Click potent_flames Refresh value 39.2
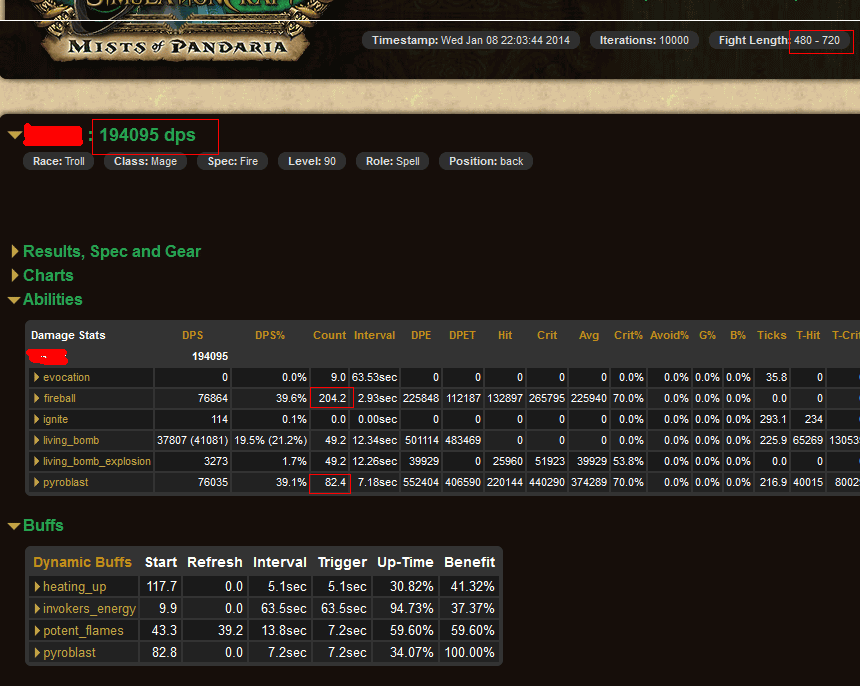 [230, 630]
